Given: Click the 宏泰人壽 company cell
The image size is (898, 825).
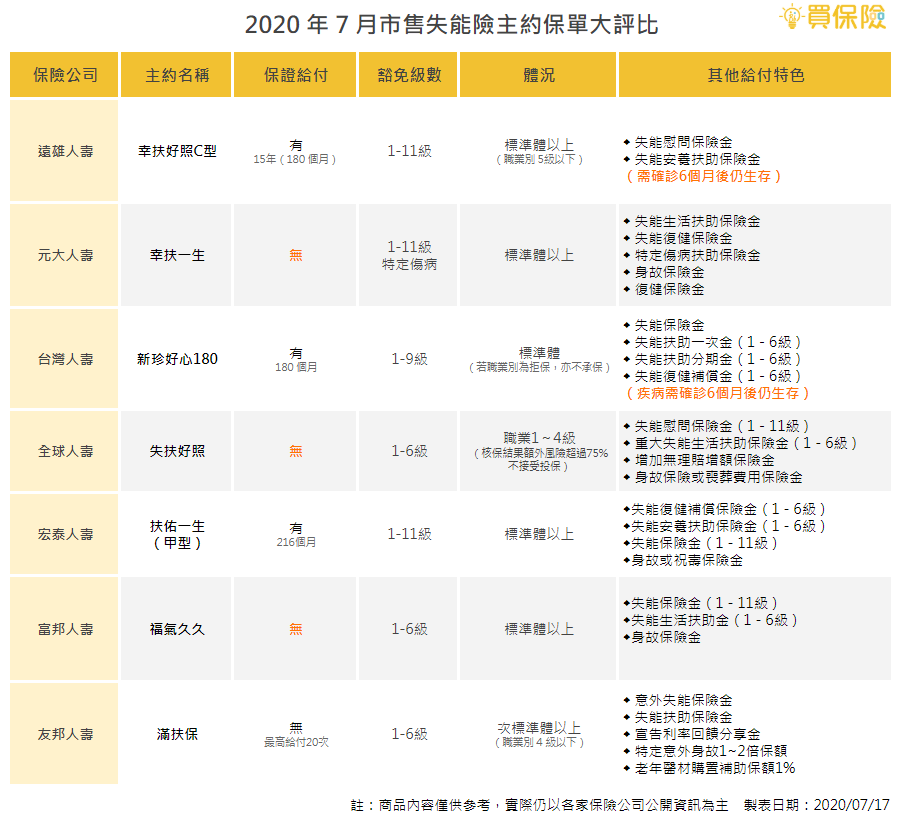Looking at the screenshot, I should pos(64,534).
